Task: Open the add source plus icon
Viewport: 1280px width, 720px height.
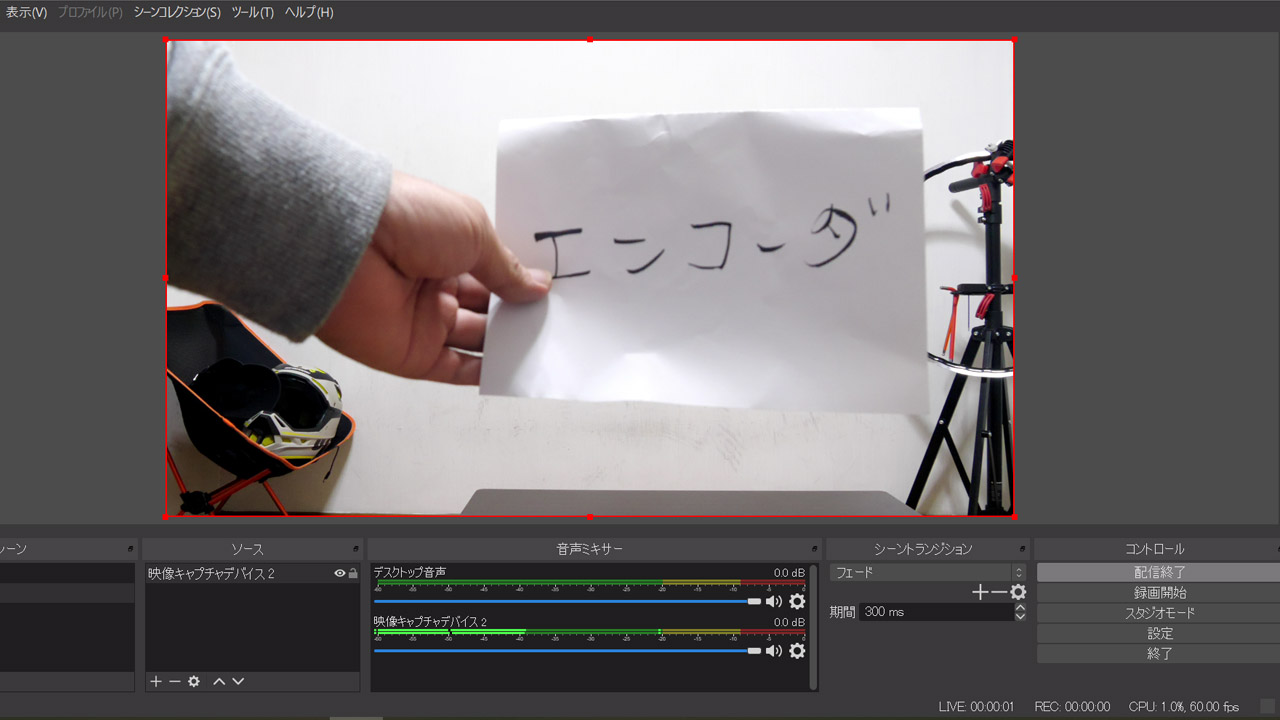Action: (x=155, y=681)
